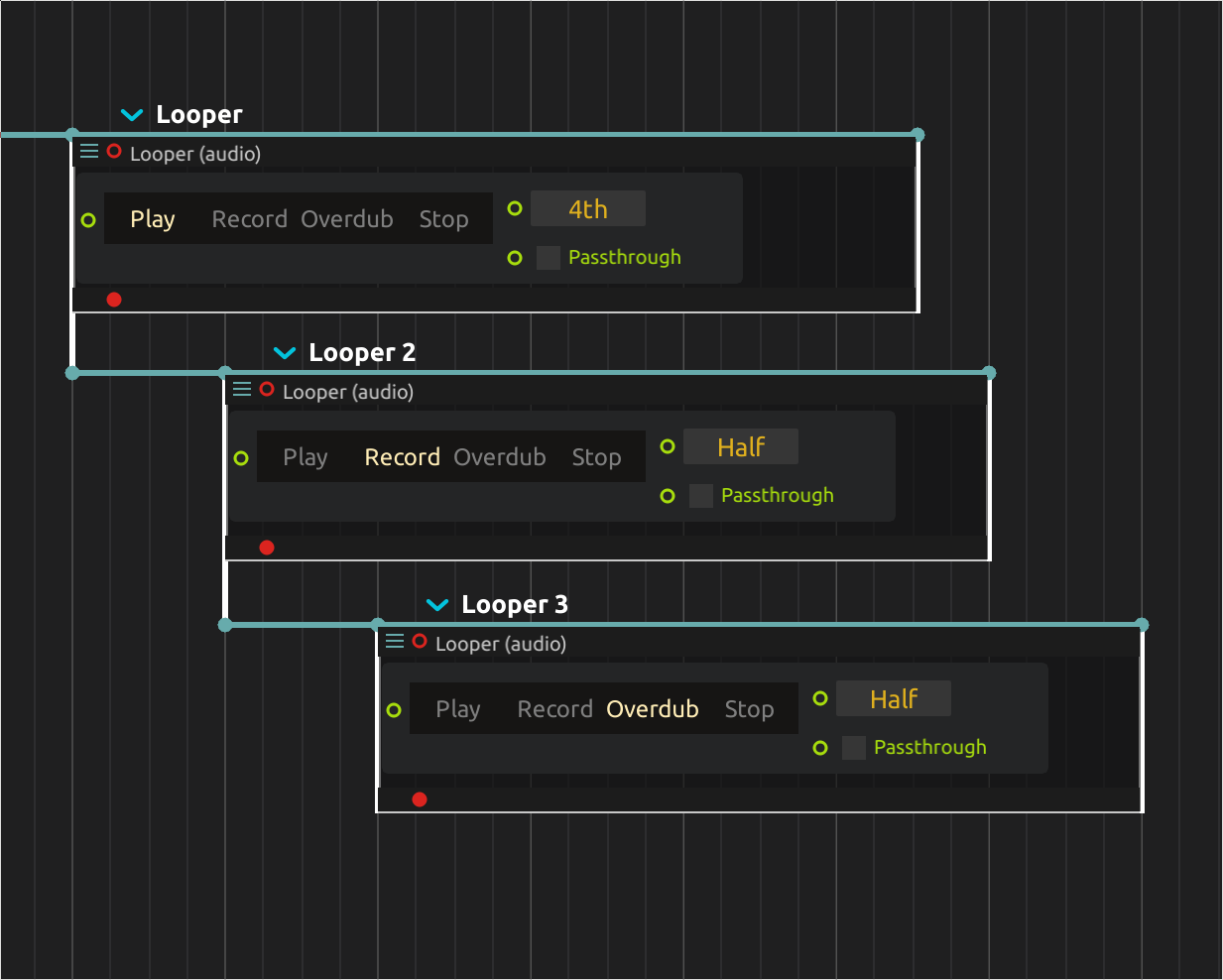The width and height of the screenshot is (1223, 980).
Task: Select the Looper 3 interval start node
Action: [378, 625]
